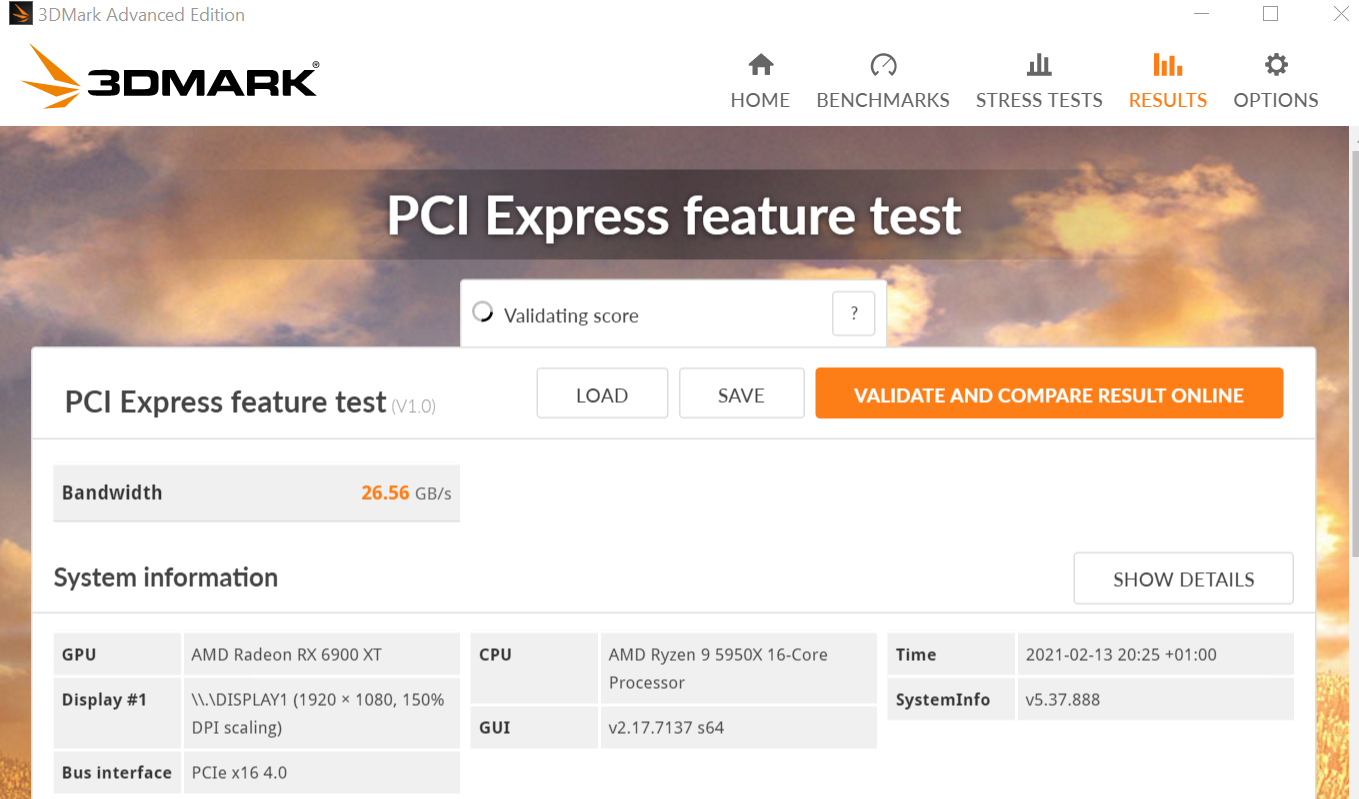Click the vertical scrollbar on right edge

[1354, 350]
